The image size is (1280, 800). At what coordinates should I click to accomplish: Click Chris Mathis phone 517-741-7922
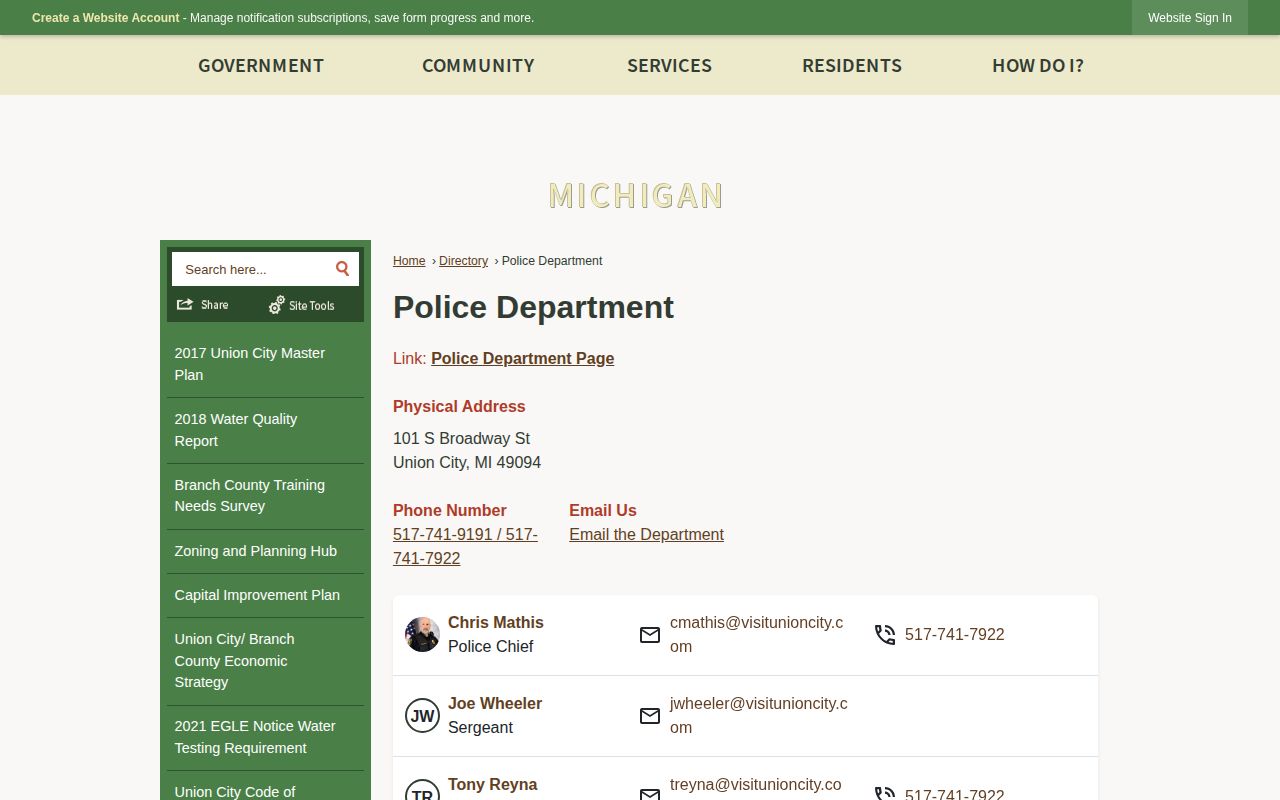[x=954, y=634]
